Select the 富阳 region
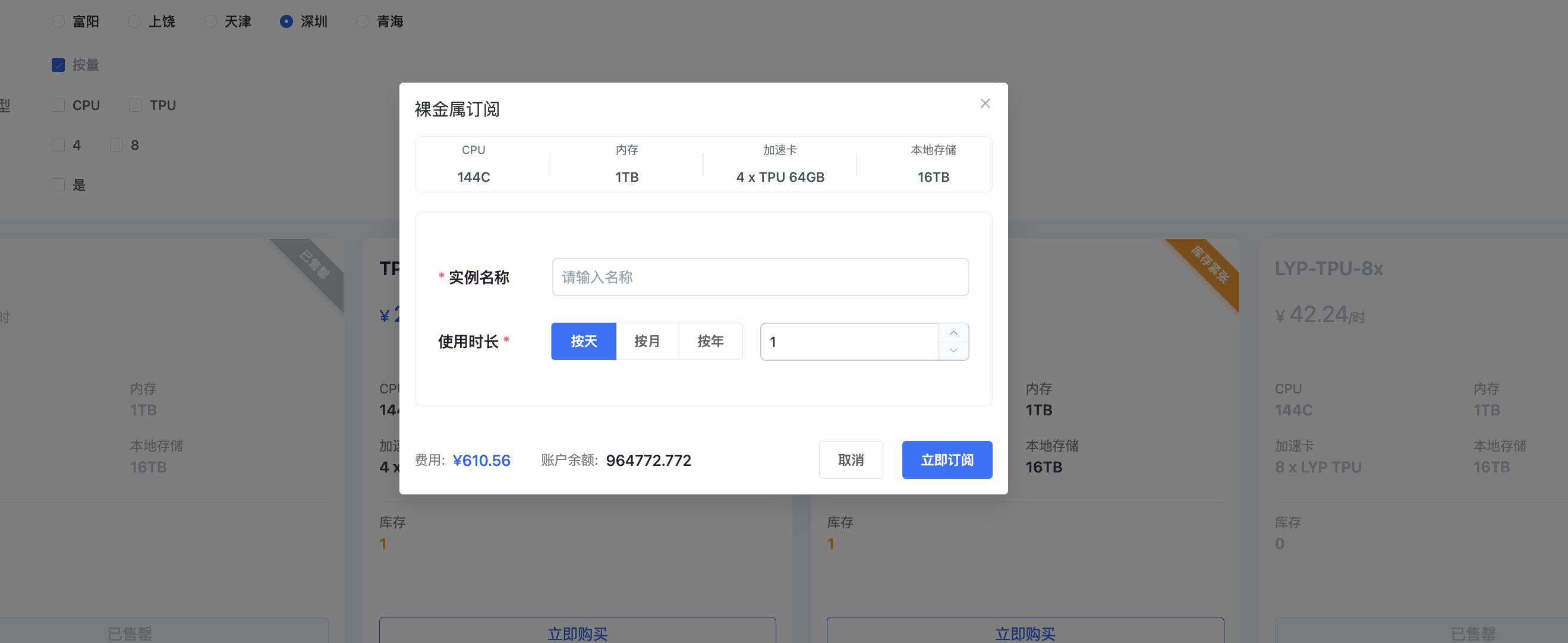The height and width of the screenshot is (643, 1568). point(58,21)
